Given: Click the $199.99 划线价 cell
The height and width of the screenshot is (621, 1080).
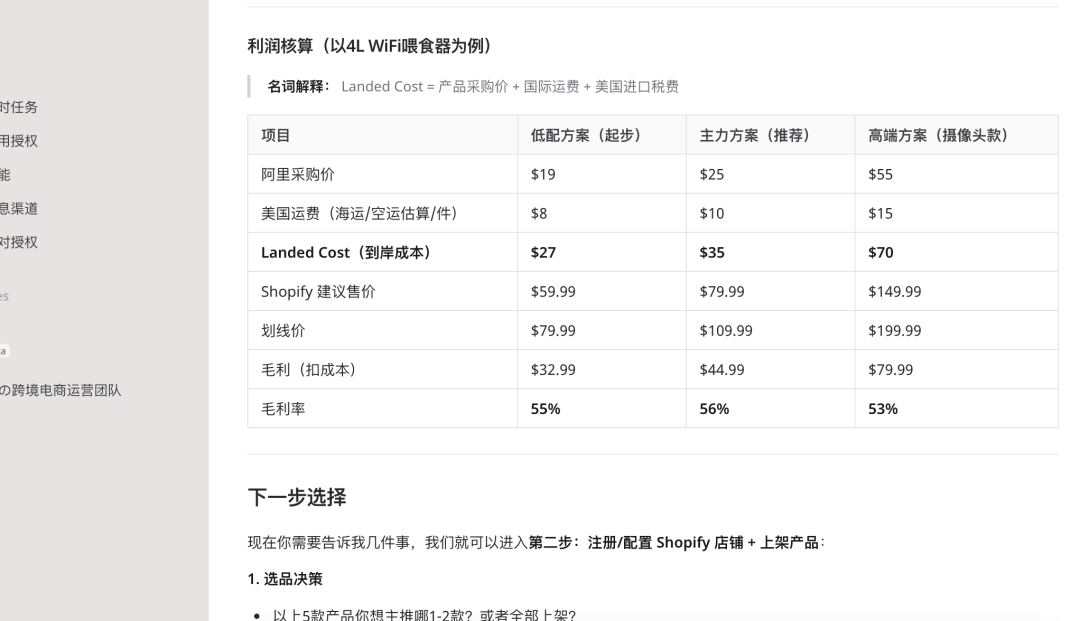Looking at the screenshot, I should pyautogui.click(x=894, y=331).
